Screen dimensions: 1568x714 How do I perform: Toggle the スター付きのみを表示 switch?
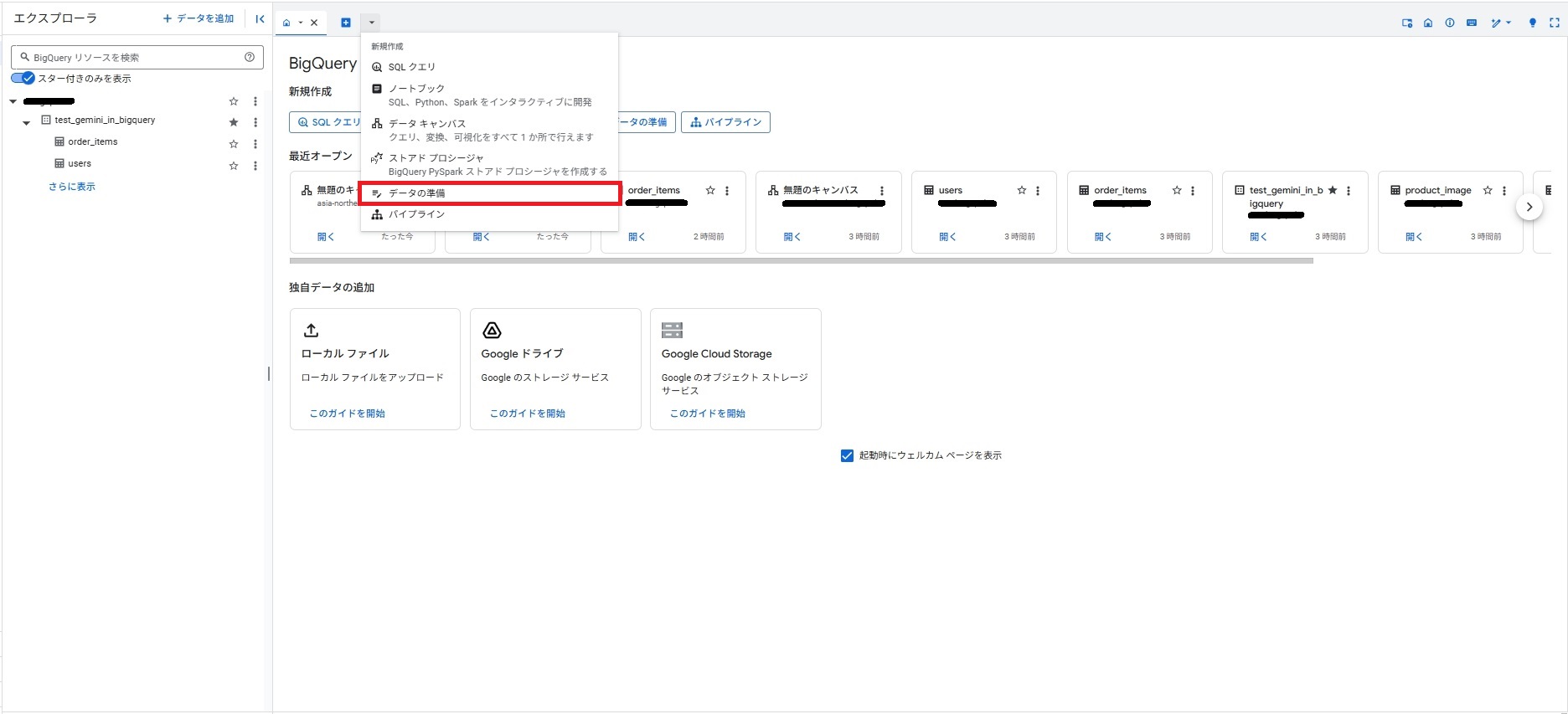[x=23, y=79]
